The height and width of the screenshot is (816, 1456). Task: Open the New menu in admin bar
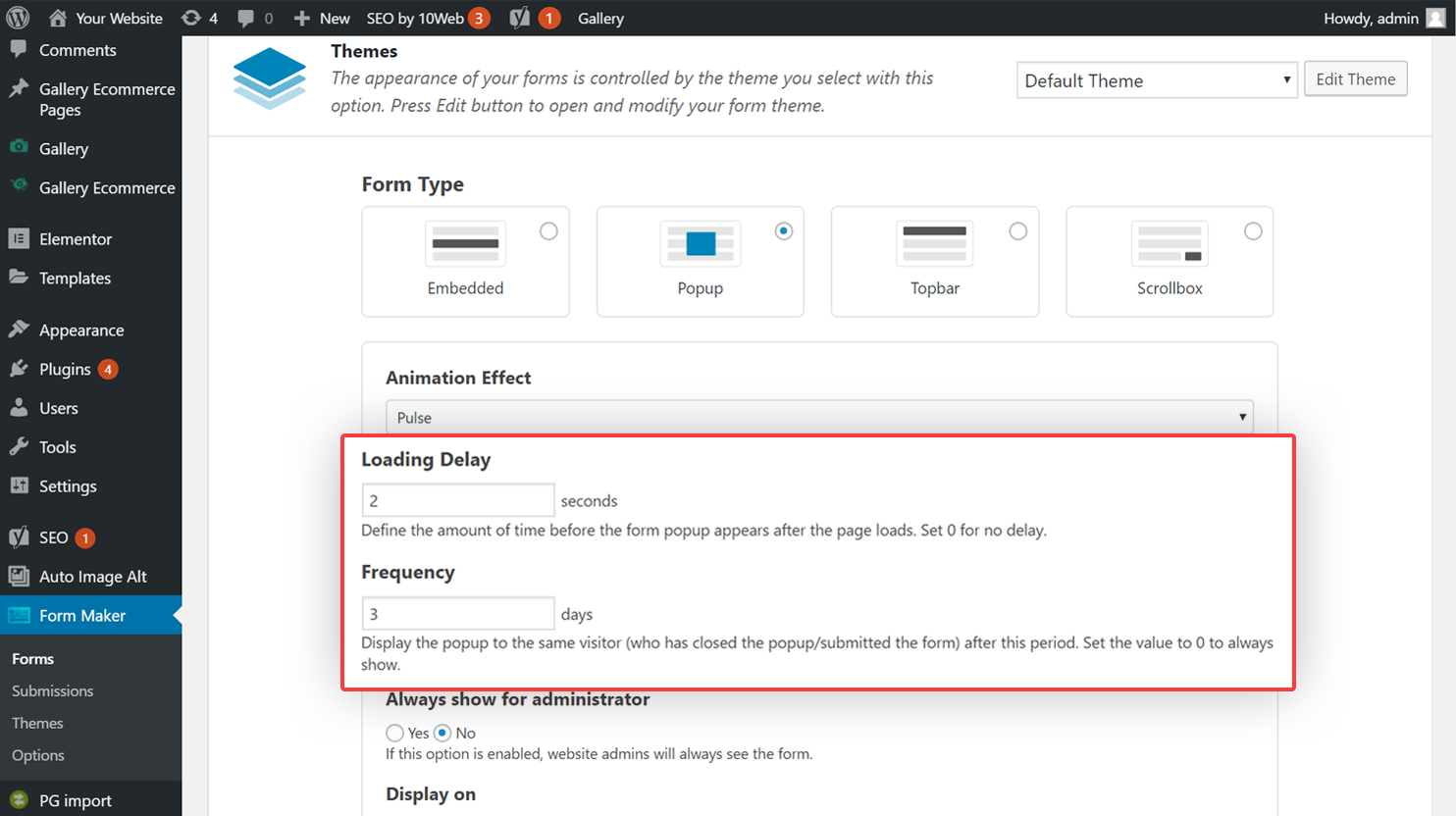335,19
